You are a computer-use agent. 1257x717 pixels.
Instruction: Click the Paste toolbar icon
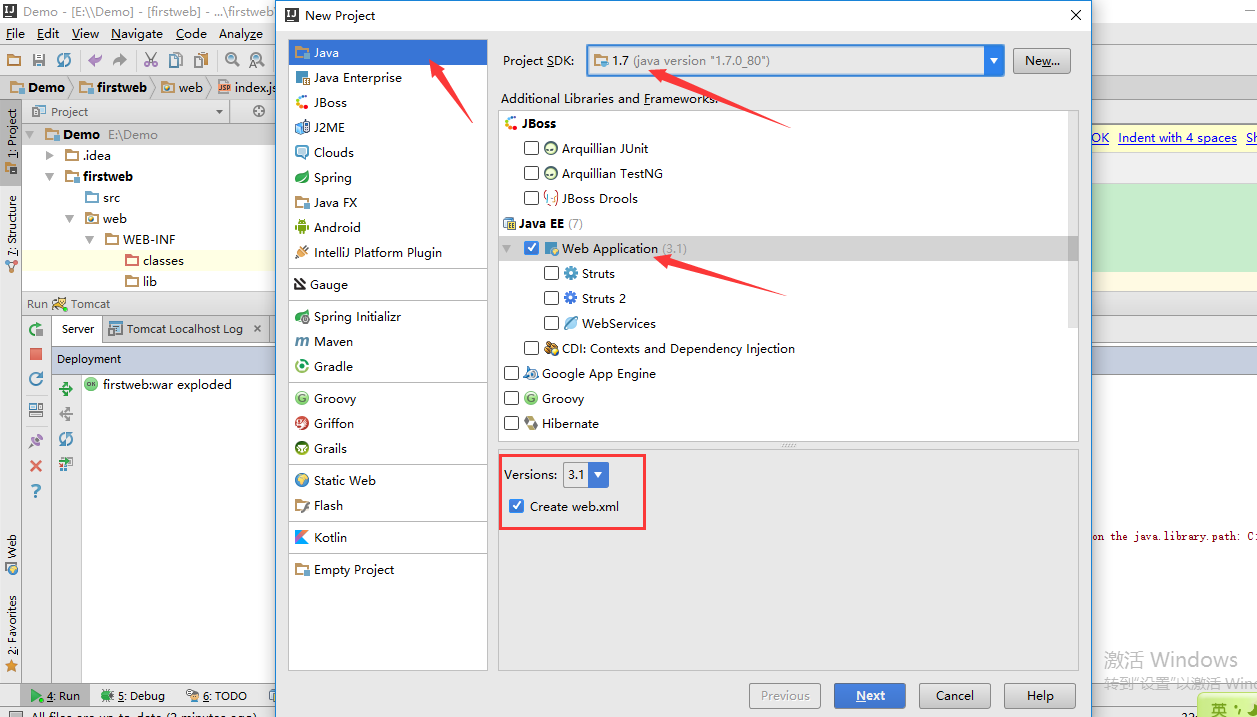[x=201, y=60]
